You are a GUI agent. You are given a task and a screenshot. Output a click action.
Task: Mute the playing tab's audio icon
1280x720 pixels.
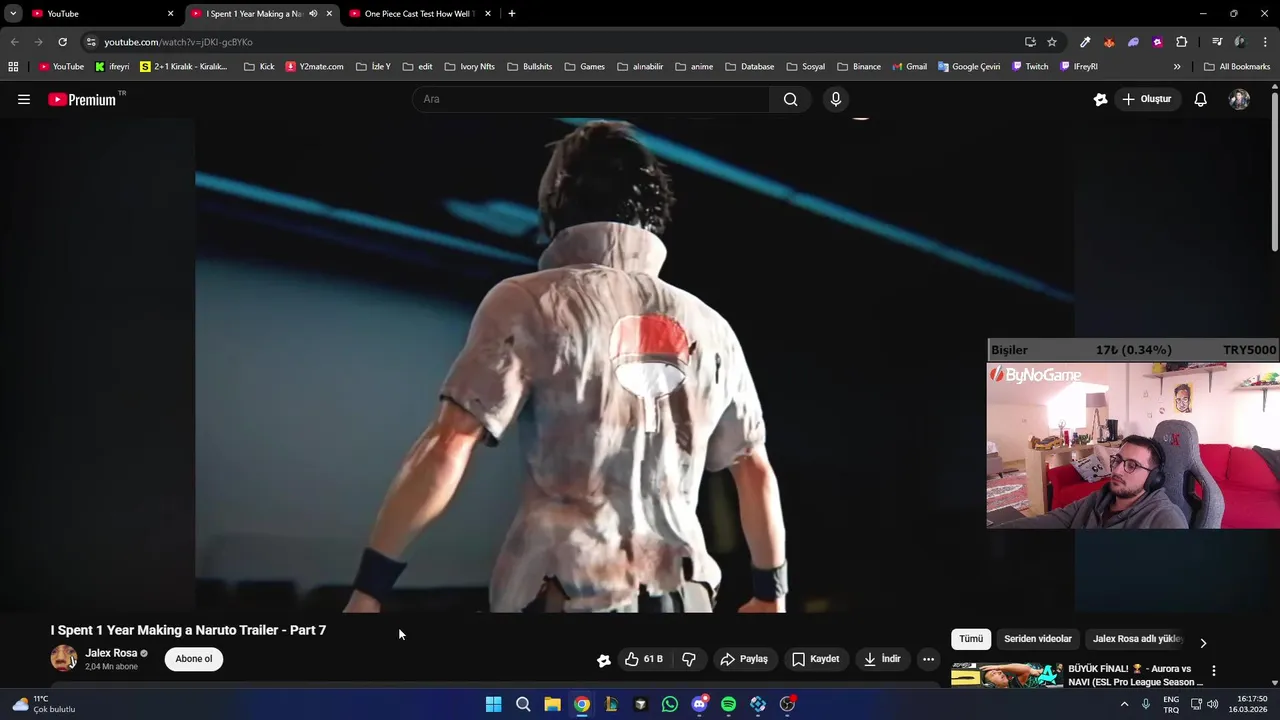(x=313, y=14)
